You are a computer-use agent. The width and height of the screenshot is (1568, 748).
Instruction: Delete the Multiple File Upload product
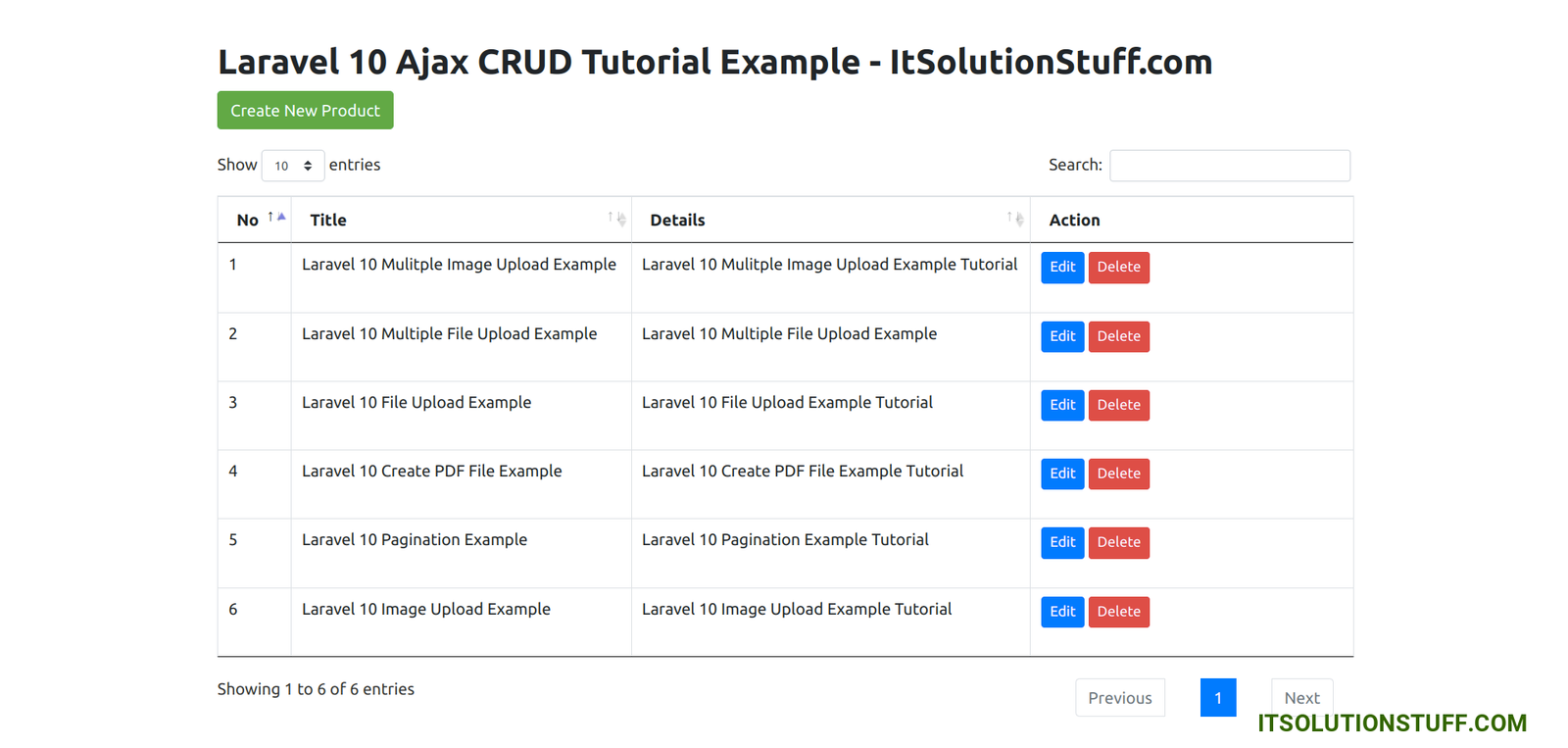[x=1118, y=336]
